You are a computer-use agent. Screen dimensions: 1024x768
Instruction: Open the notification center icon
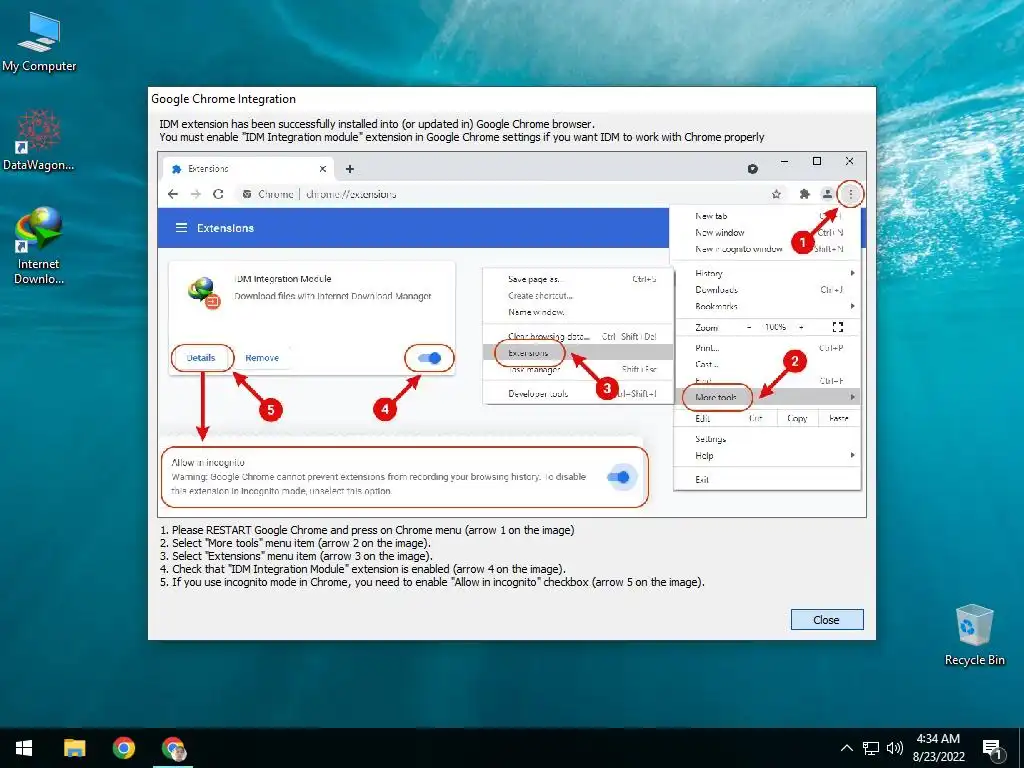993,749
